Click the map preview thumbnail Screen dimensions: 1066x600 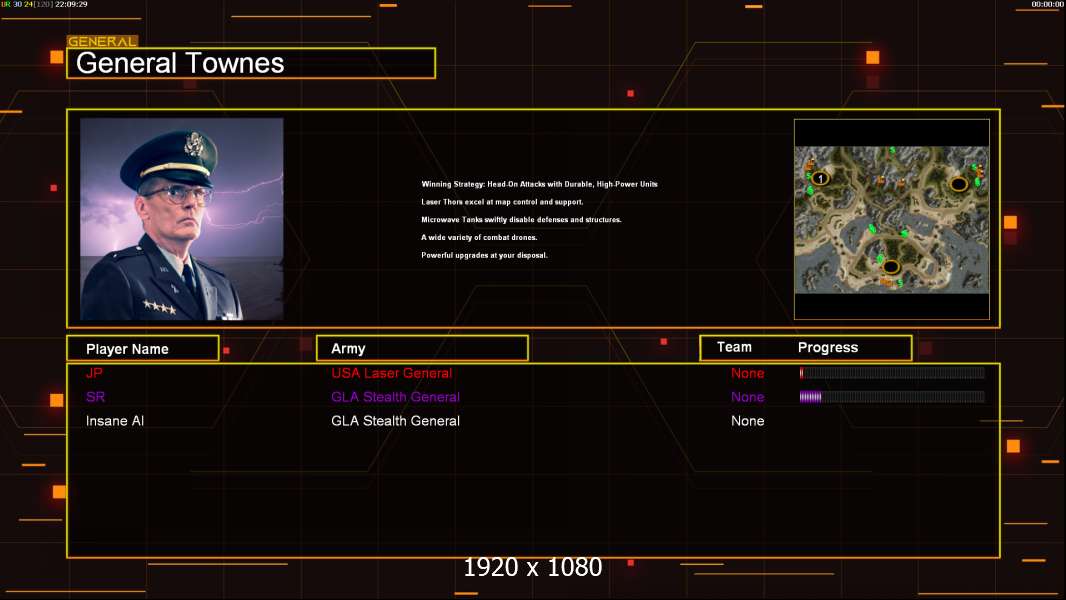[x=891, y=219]
